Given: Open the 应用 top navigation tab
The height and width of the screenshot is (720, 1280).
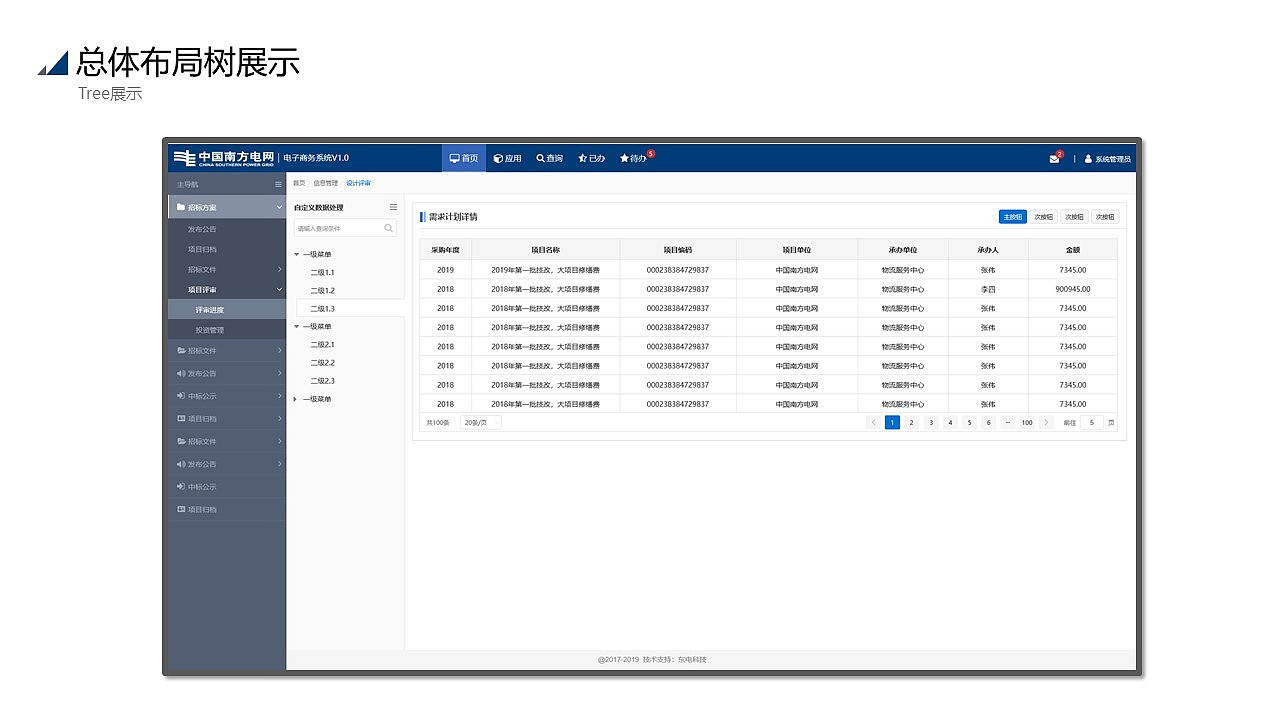Looking at the screenshot, I should tap(508, 158).
